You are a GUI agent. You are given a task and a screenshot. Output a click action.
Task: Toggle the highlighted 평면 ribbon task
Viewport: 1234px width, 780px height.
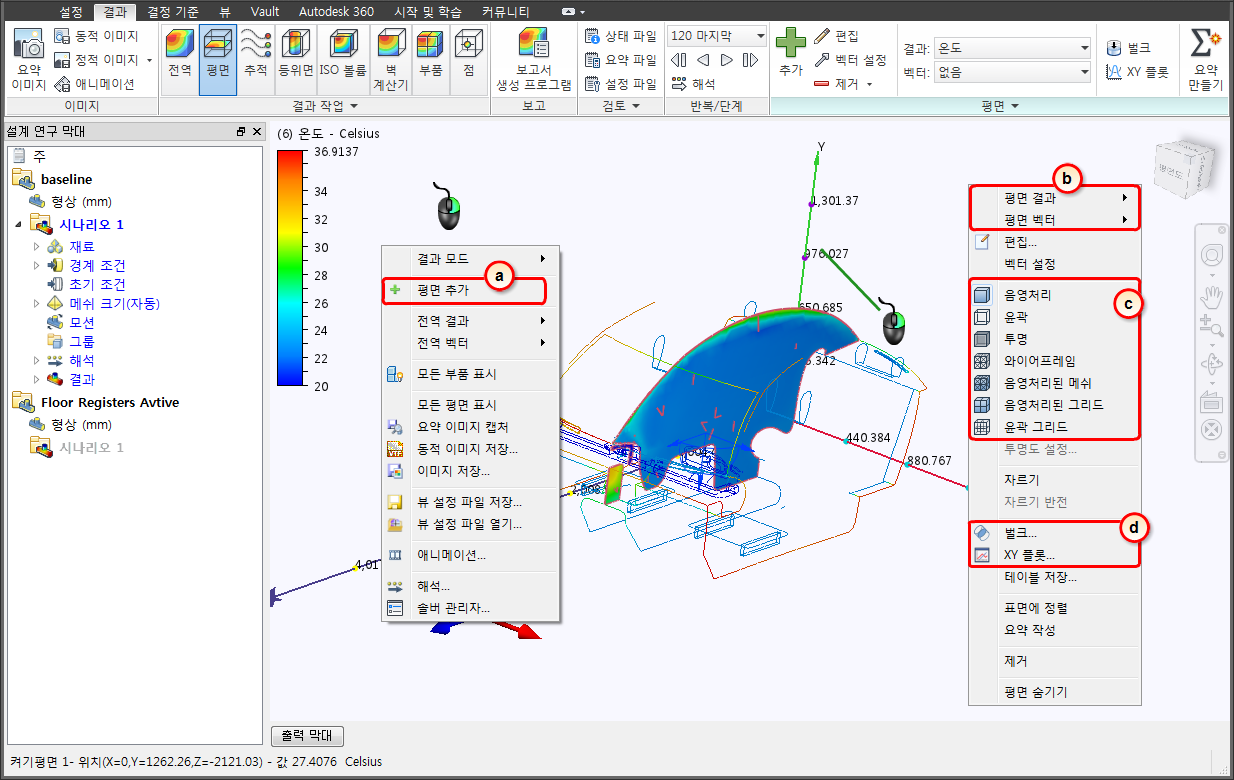pyautogui.click(x=218, y=60)
